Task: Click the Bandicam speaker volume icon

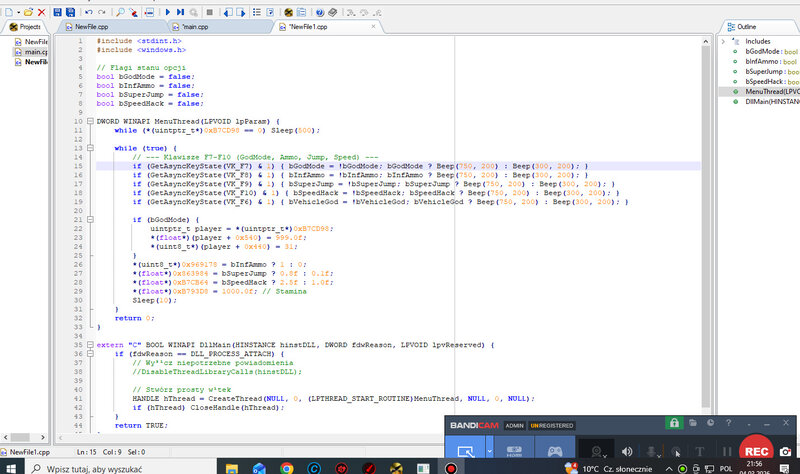Action: pos(627,452)
